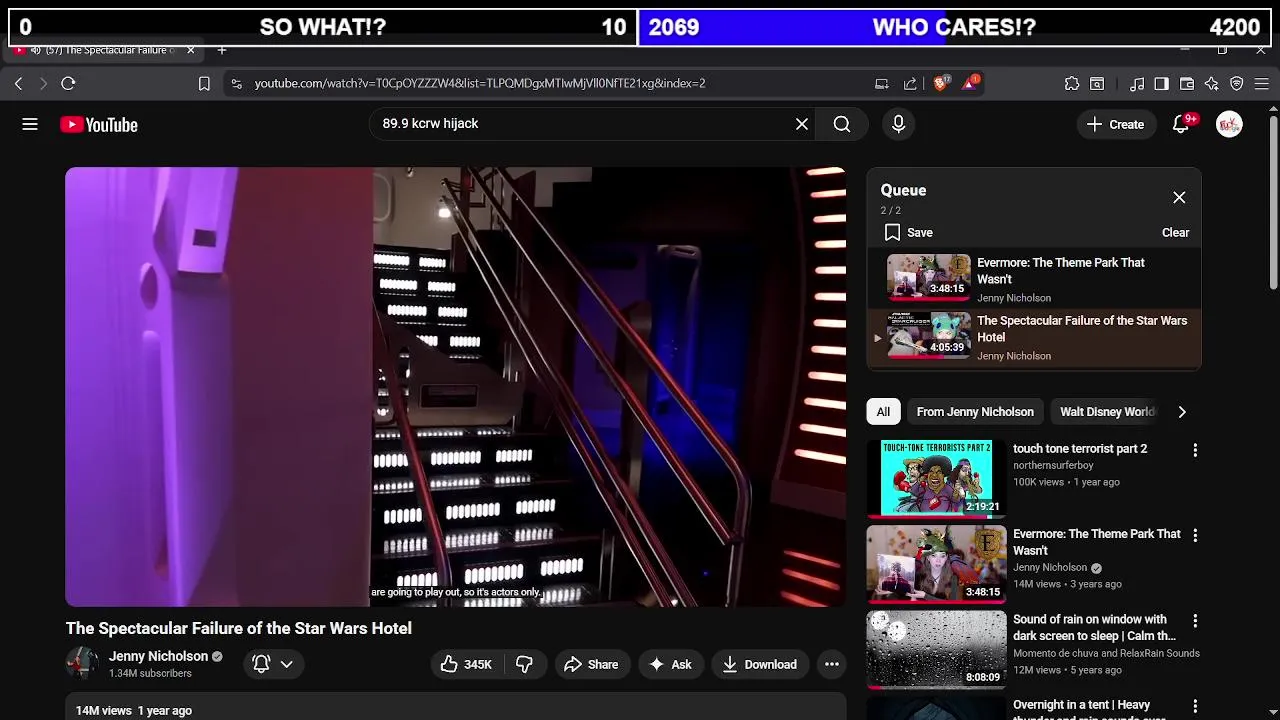Dislike the video
This screenshot has height=720, width=1280.
click(524, 664)
